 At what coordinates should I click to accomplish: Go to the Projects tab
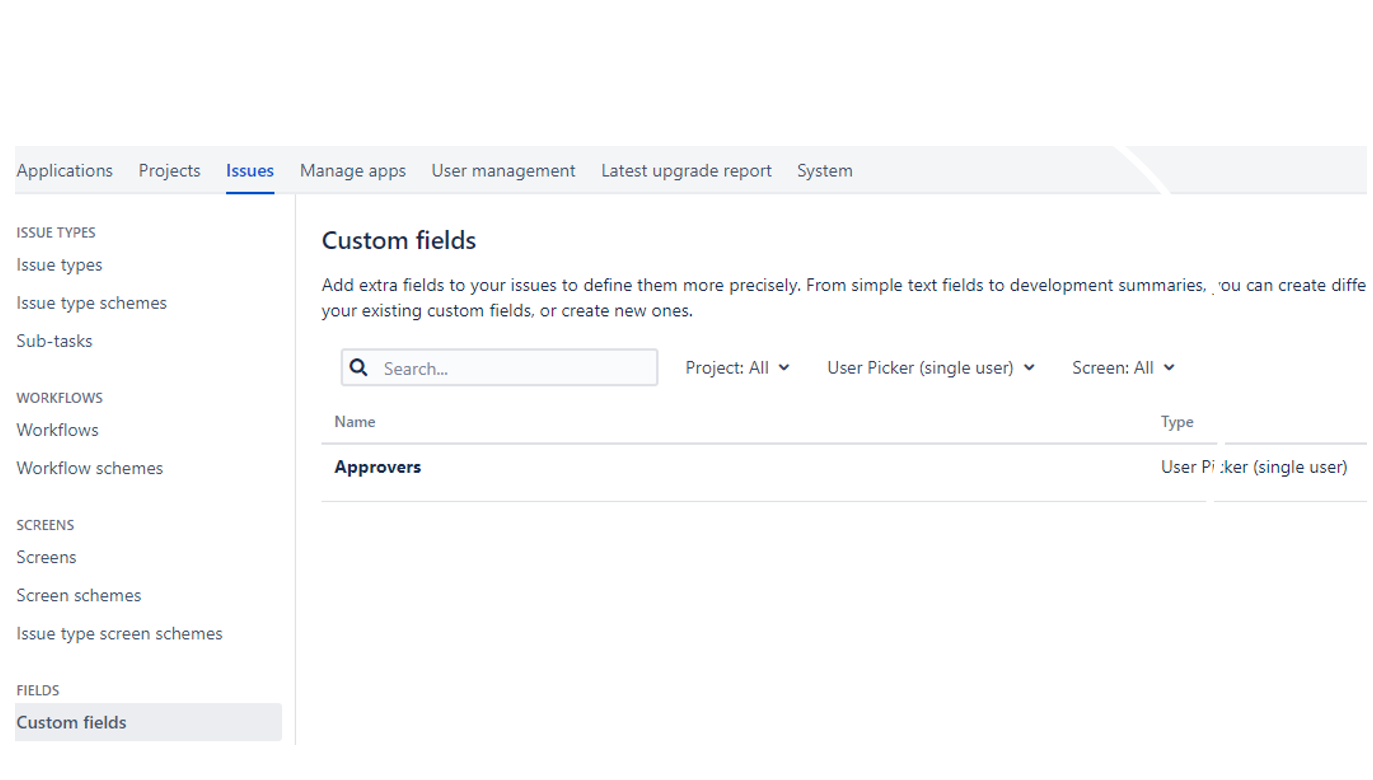pyautogui.click(x=169, y=171)
